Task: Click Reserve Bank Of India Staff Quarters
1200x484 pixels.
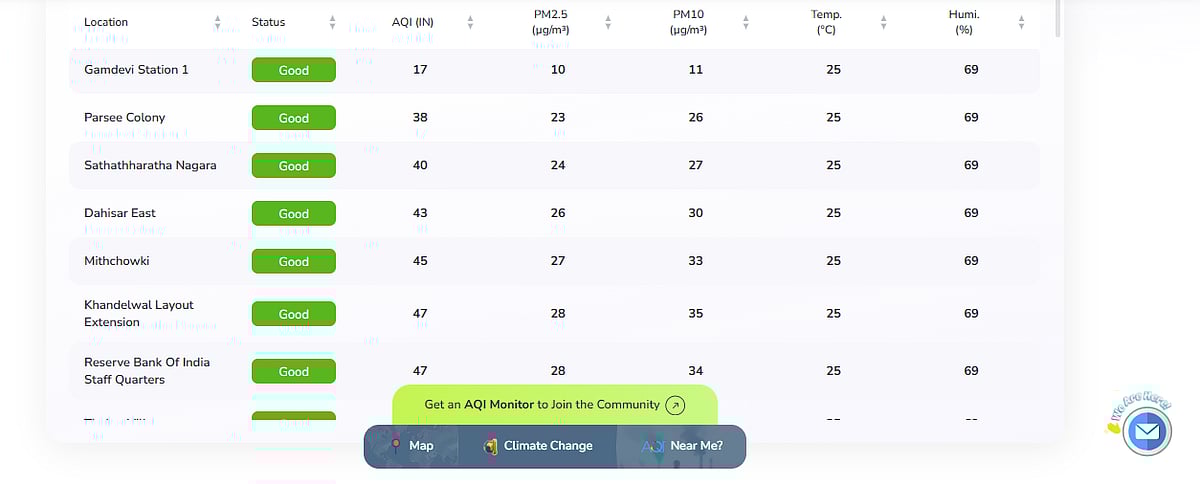Action: click(x=147, y=371)
